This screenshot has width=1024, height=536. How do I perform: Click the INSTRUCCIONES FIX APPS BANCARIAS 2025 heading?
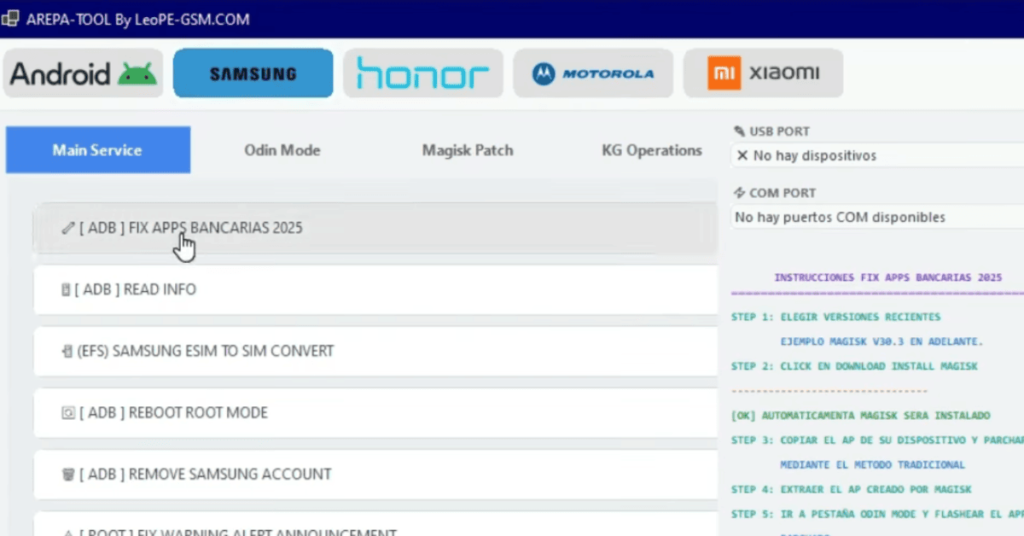[888, 277]
